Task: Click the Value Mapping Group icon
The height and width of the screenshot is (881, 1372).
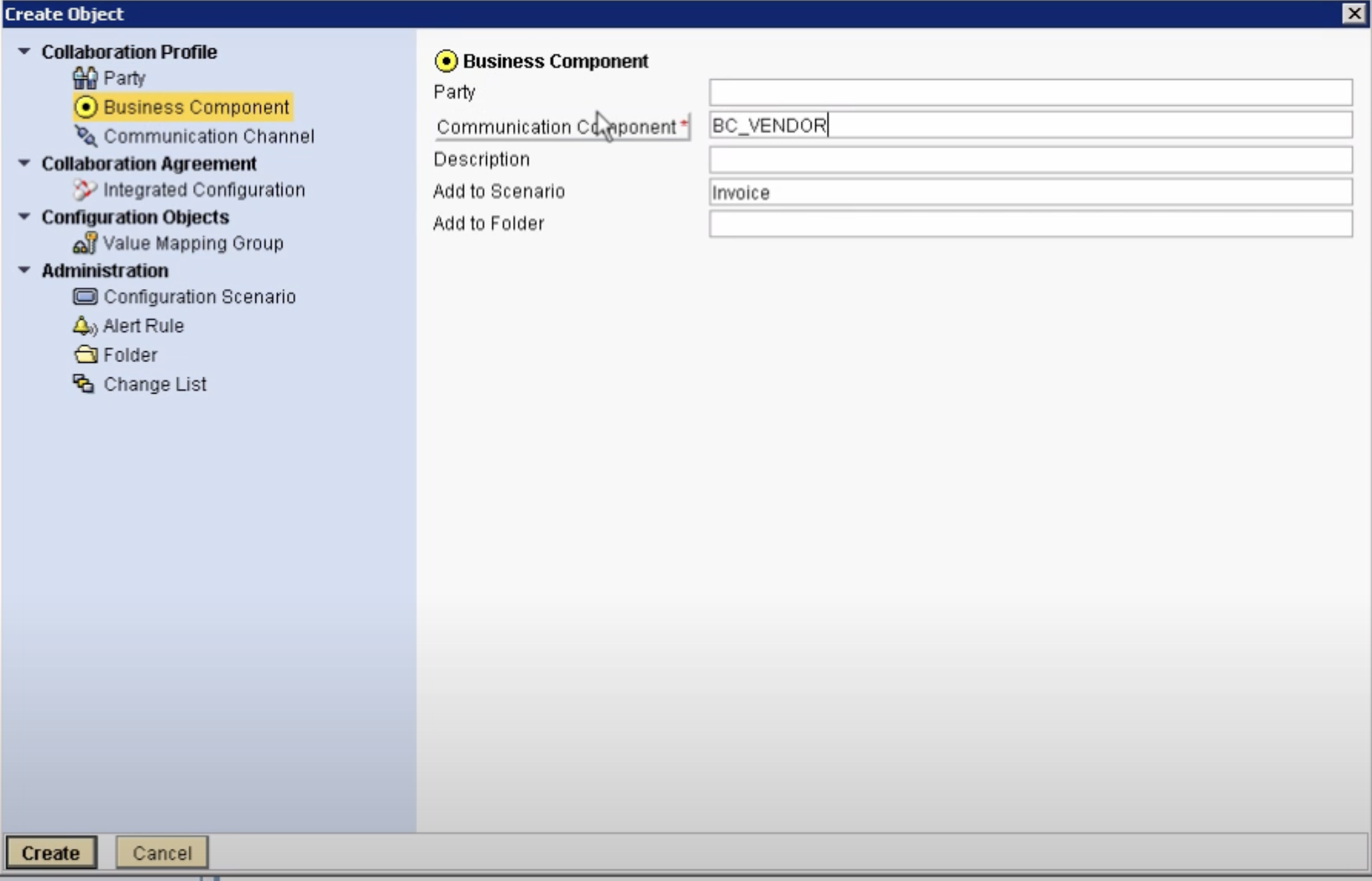Action: point(85,243)
